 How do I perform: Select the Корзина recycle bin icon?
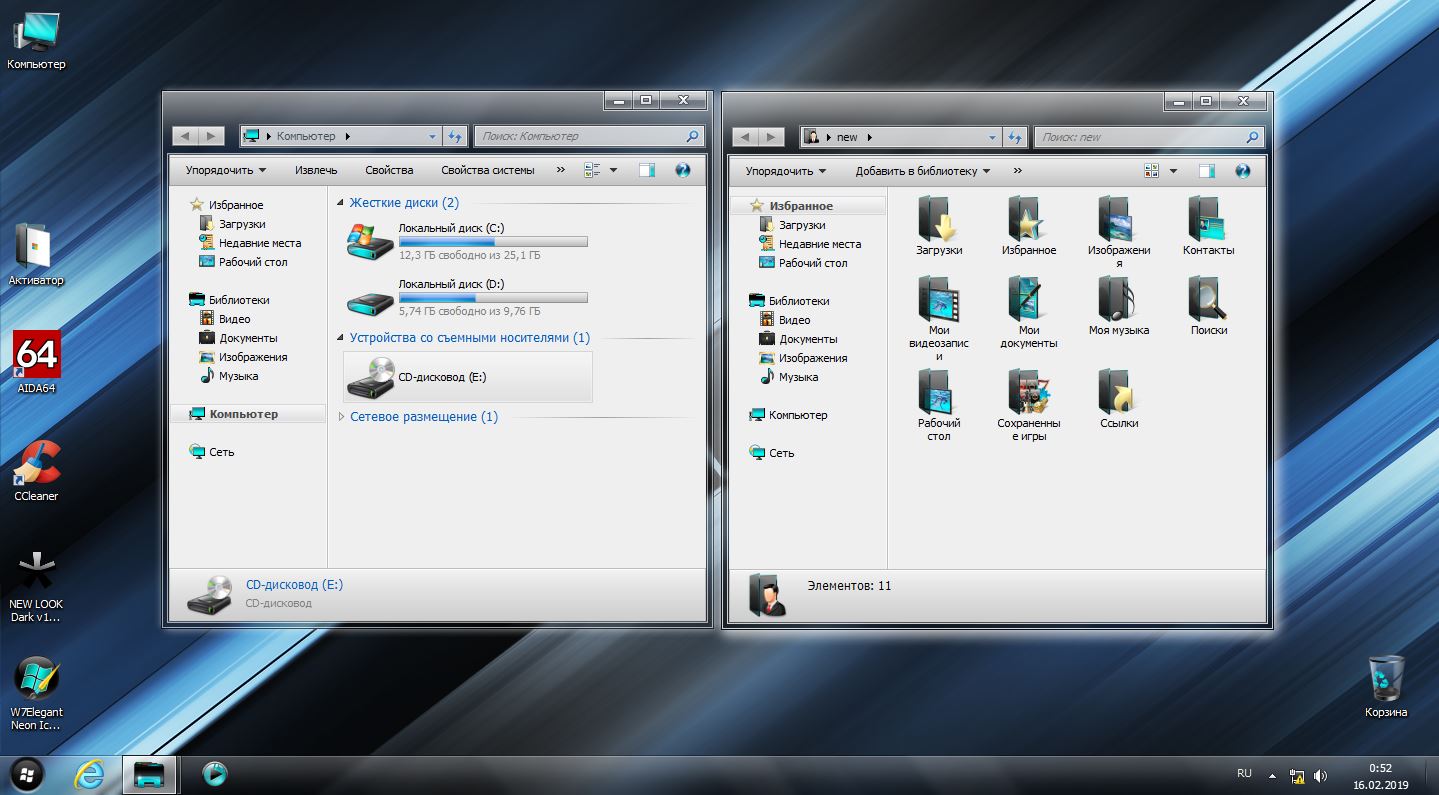click(x=1386, y=686)
